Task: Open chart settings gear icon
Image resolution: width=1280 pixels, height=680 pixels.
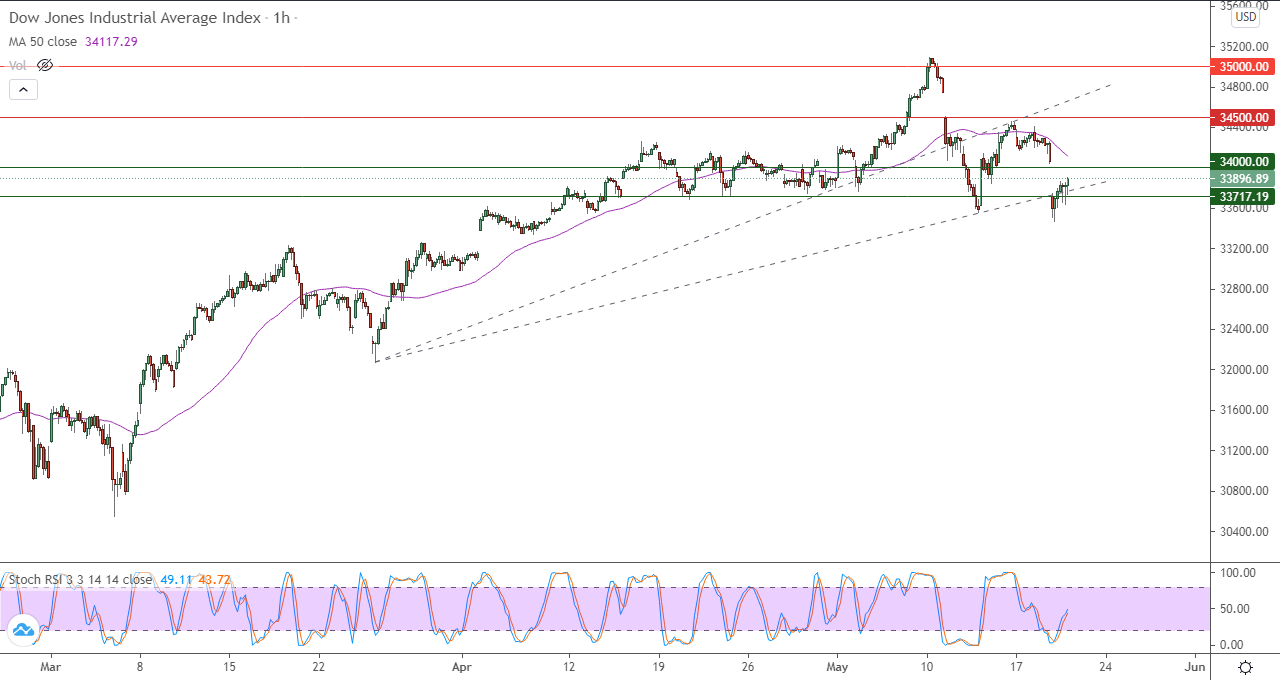Action: click(1245, 667)
